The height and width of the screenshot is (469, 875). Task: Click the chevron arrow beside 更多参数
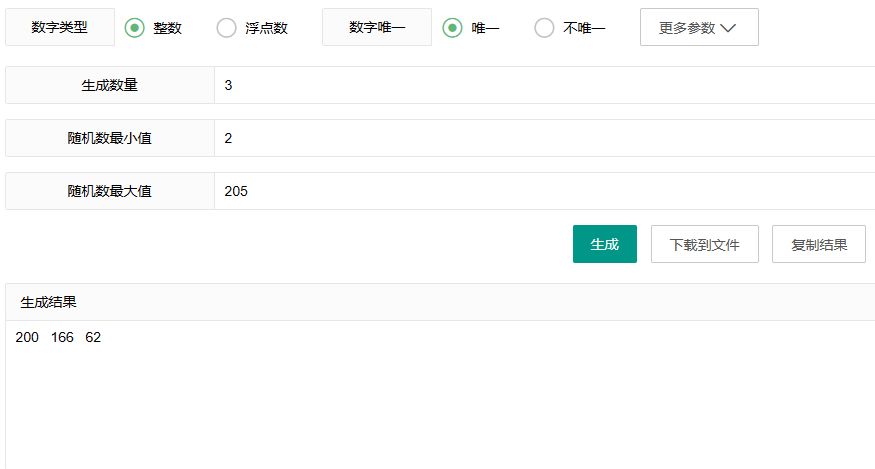click(x=728, y=28)
